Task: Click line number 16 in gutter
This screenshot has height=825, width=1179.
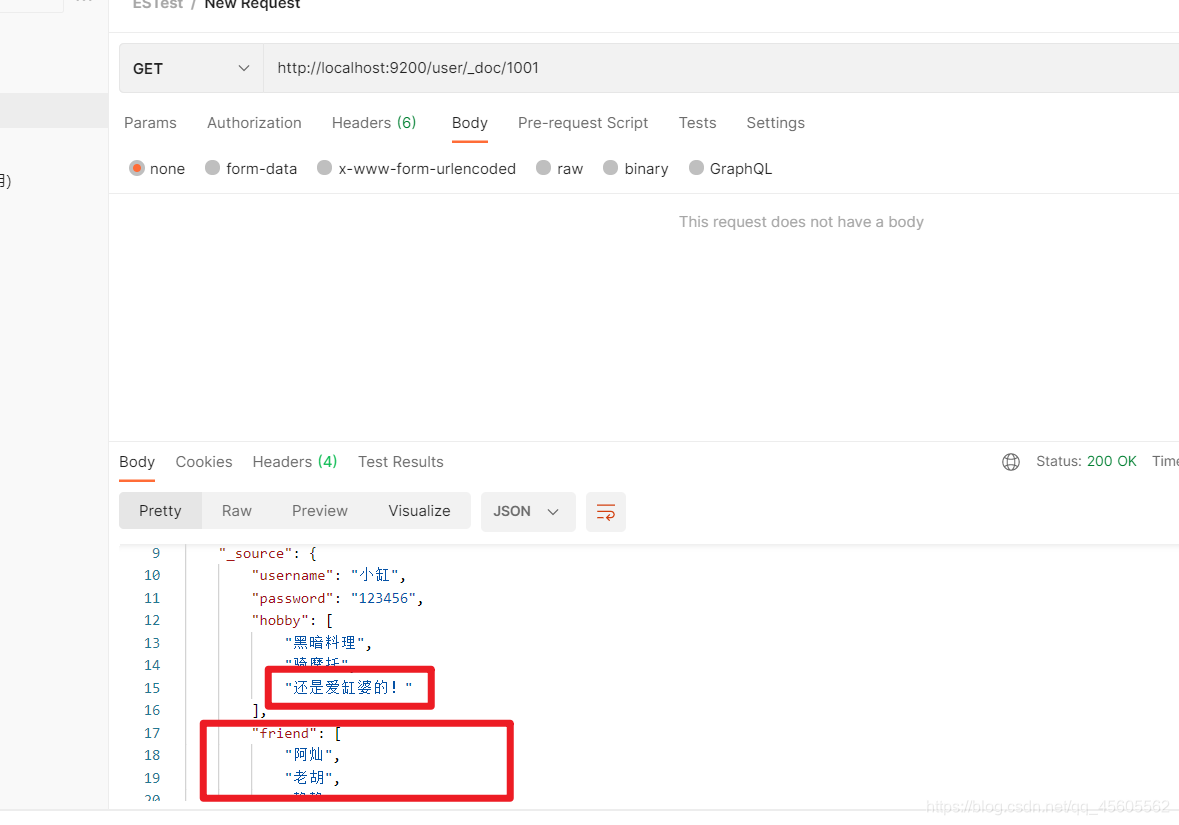Action: point(152,710)
